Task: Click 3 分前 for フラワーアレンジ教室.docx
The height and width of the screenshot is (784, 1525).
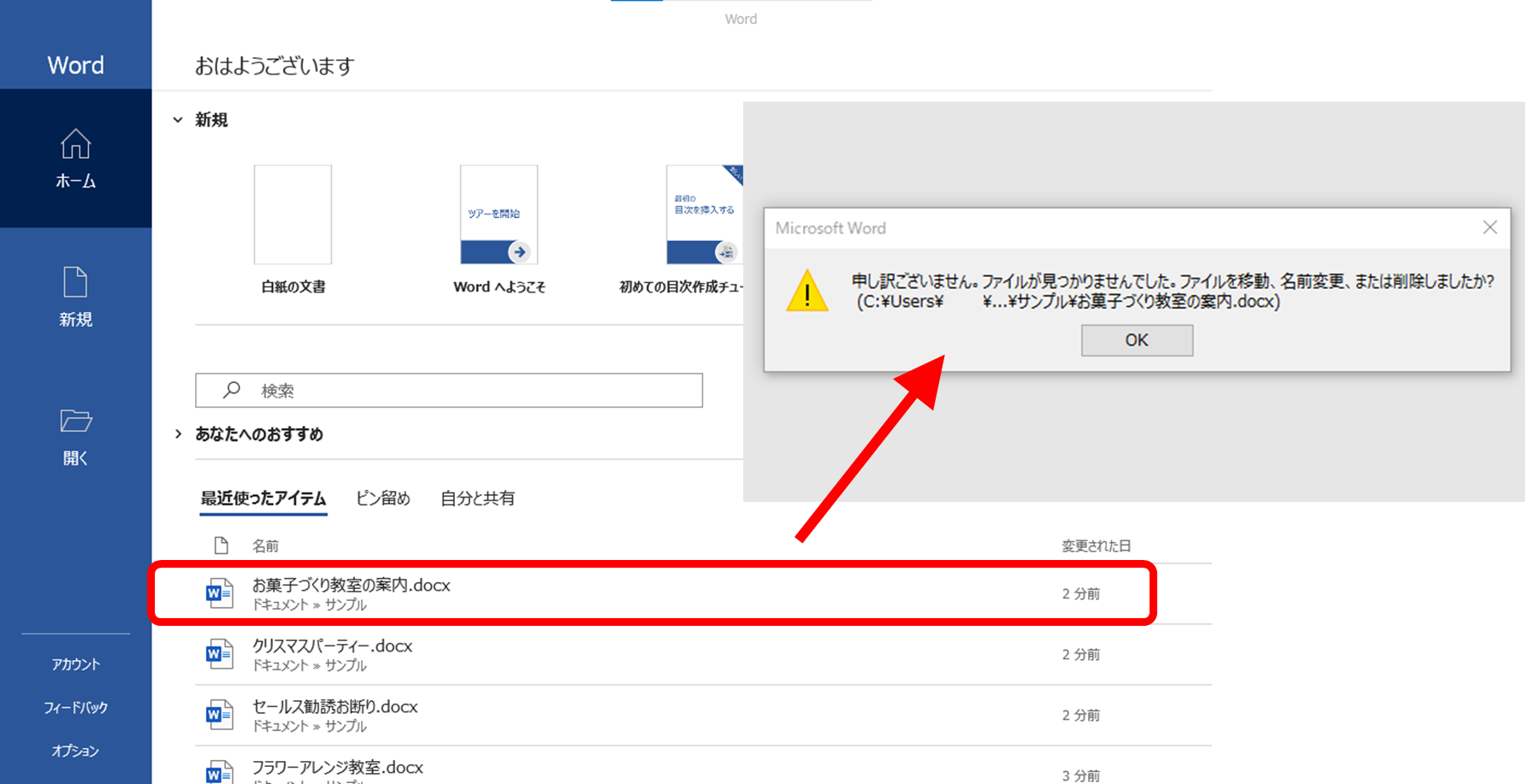Action: click(x=1081, y=775)
